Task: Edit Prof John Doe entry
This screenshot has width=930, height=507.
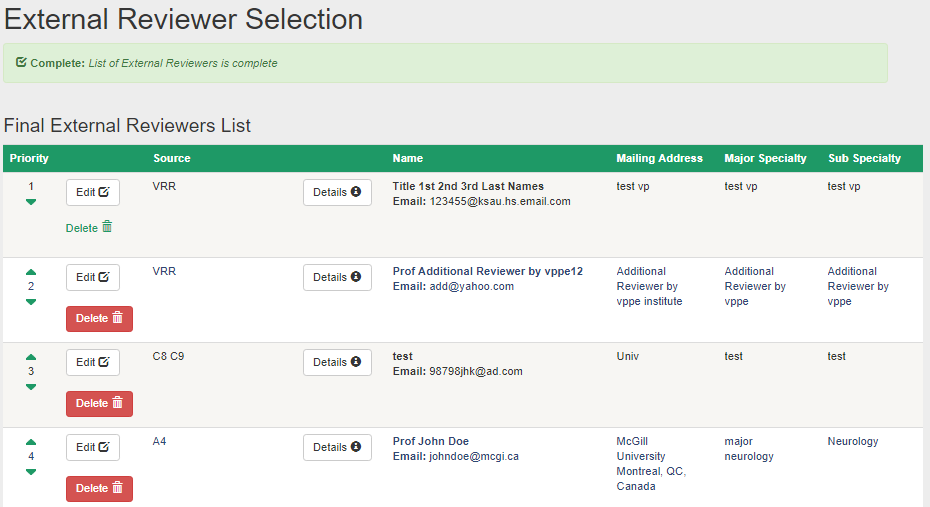Action: pyautogui.click(x=93, y=447)
